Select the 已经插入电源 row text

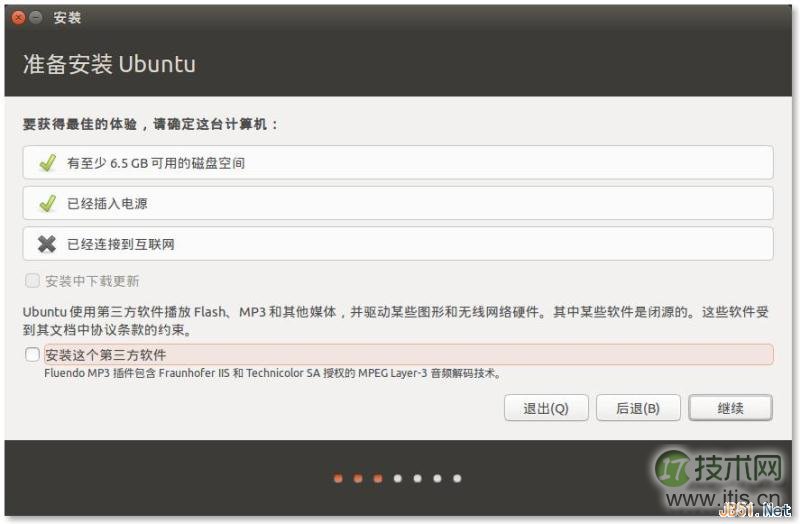[107, 204]
